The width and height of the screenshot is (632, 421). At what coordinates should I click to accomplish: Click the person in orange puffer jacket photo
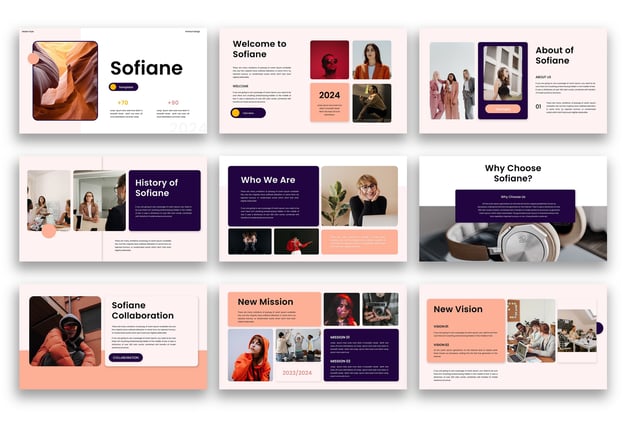point(64,331)
